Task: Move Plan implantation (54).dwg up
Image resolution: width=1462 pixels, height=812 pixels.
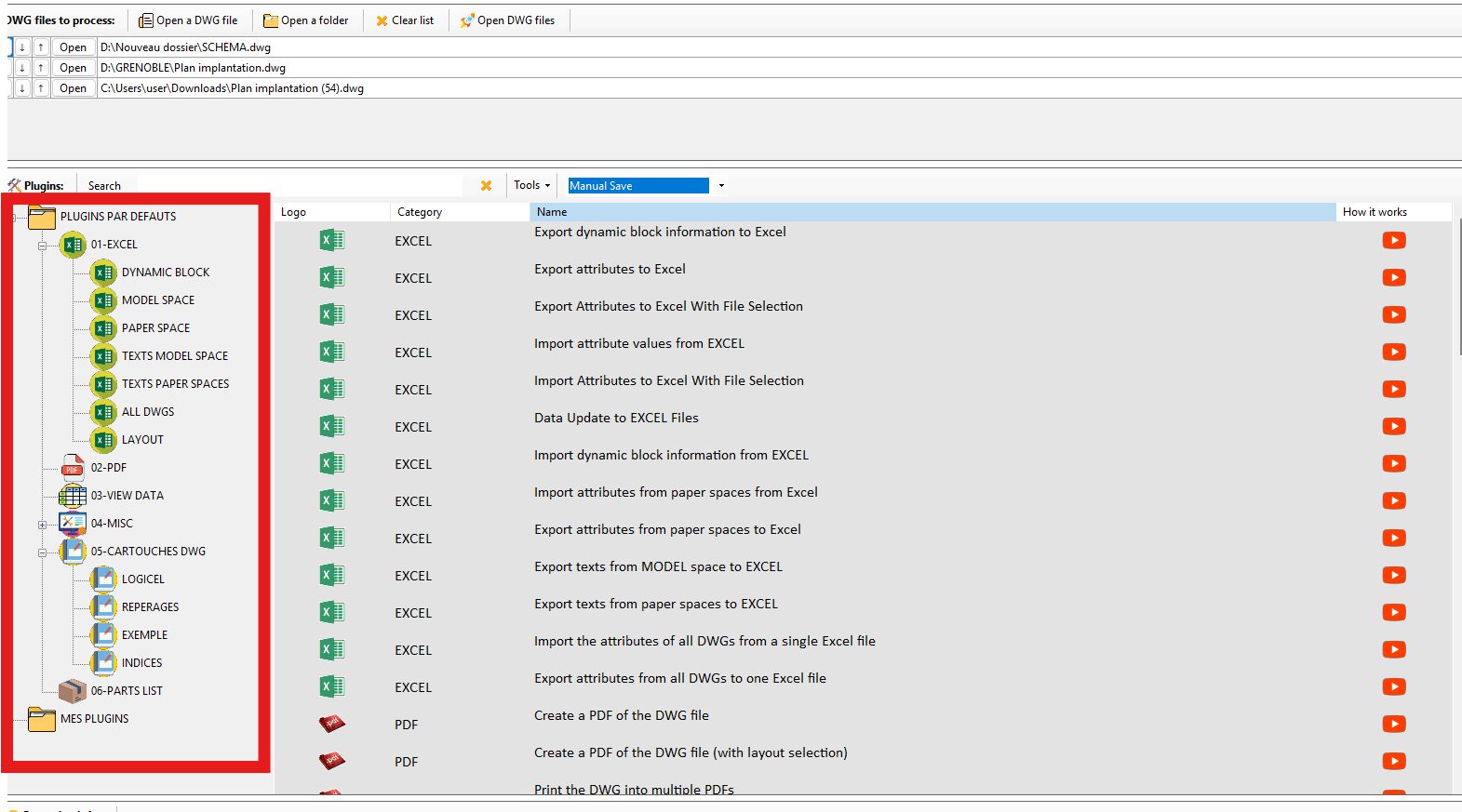Action: 41,88
